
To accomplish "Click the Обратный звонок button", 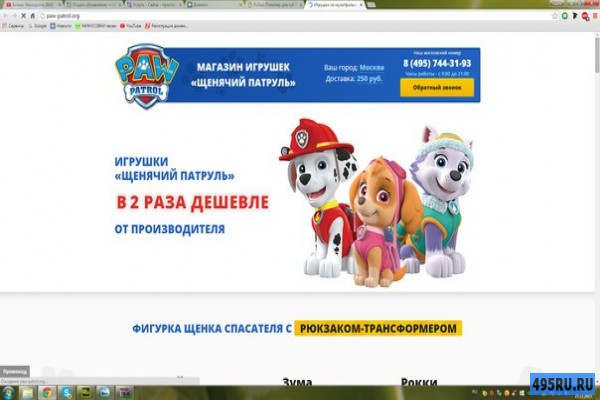I will pos(437,88).
